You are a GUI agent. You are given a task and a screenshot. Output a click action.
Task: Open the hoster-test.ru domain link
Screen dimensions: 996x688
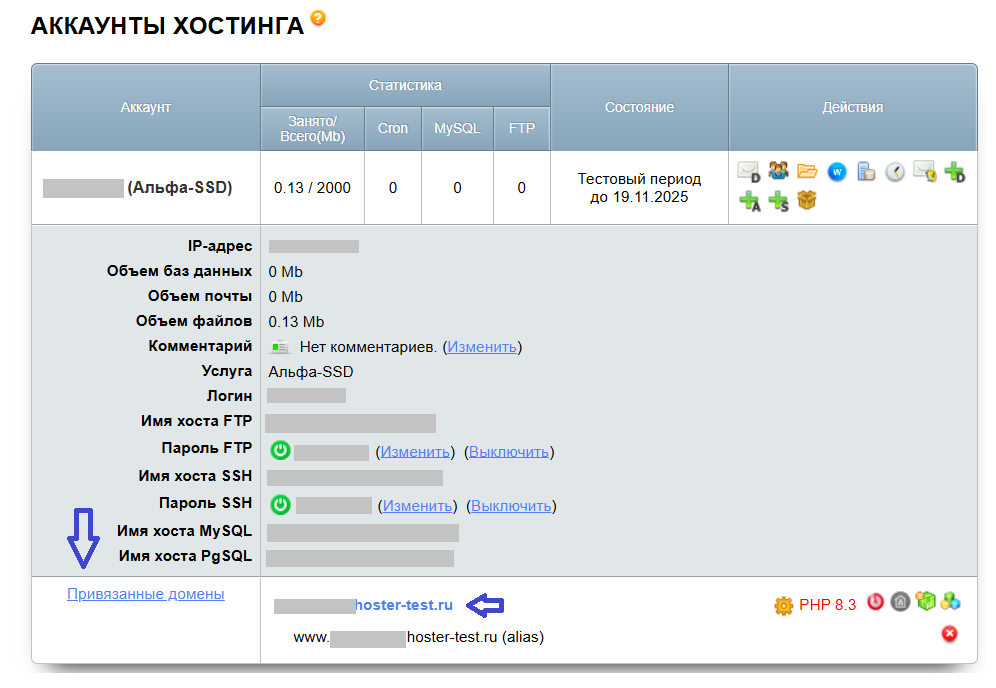403,605
